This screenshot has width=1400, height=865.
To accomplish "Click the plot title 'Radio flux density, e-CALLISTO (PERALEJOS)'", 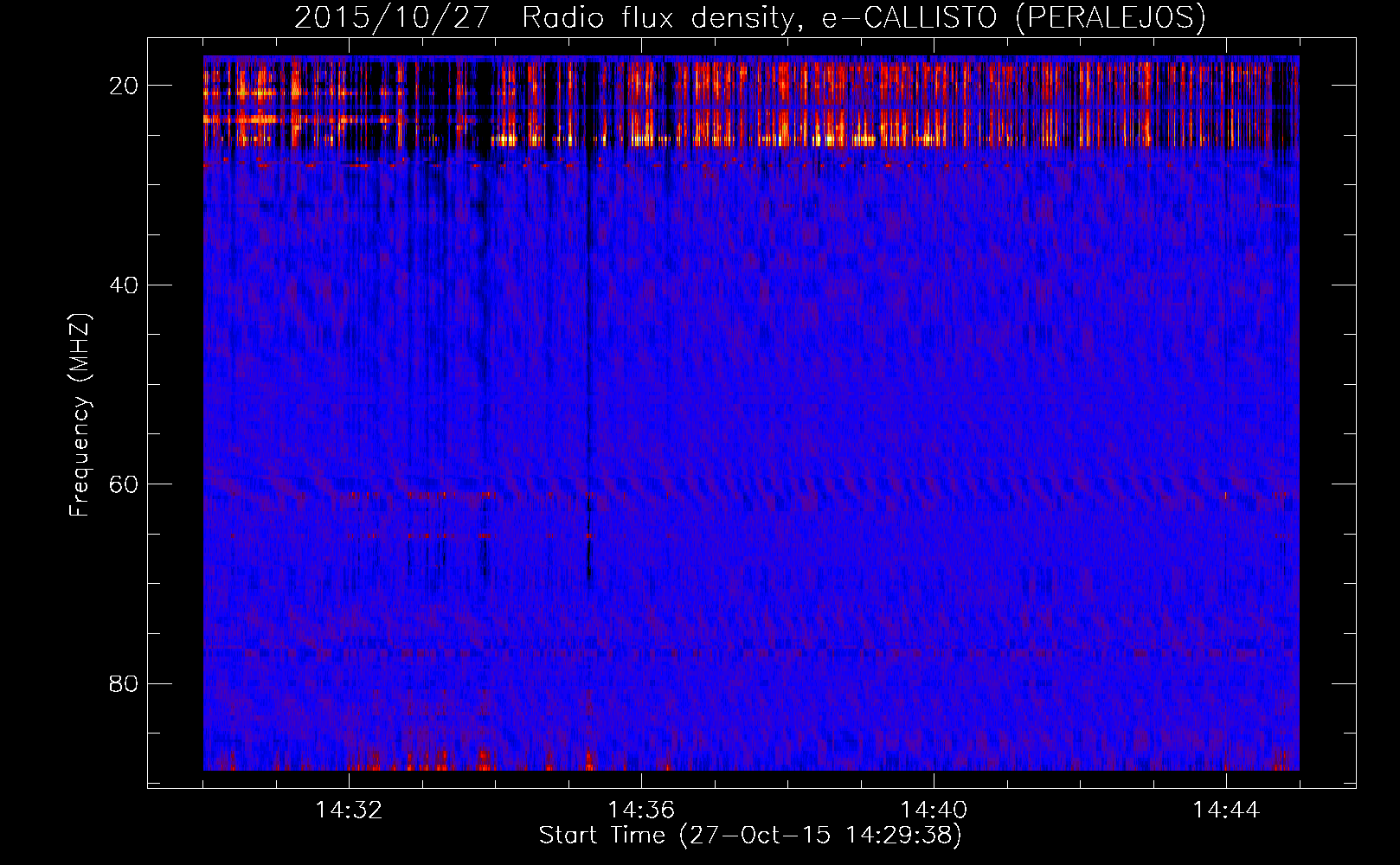I will click(x=864, y=18).
